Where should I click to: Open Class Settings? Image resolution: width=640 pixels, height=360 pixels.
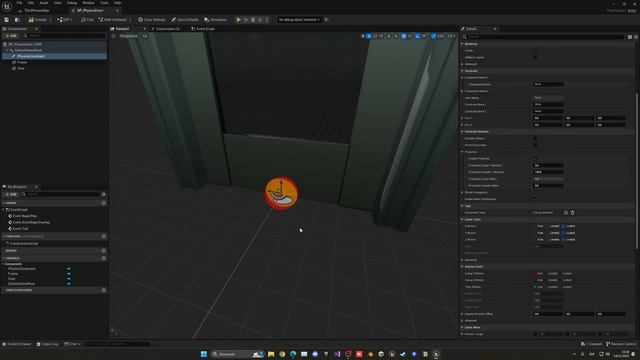coord(152,20)
